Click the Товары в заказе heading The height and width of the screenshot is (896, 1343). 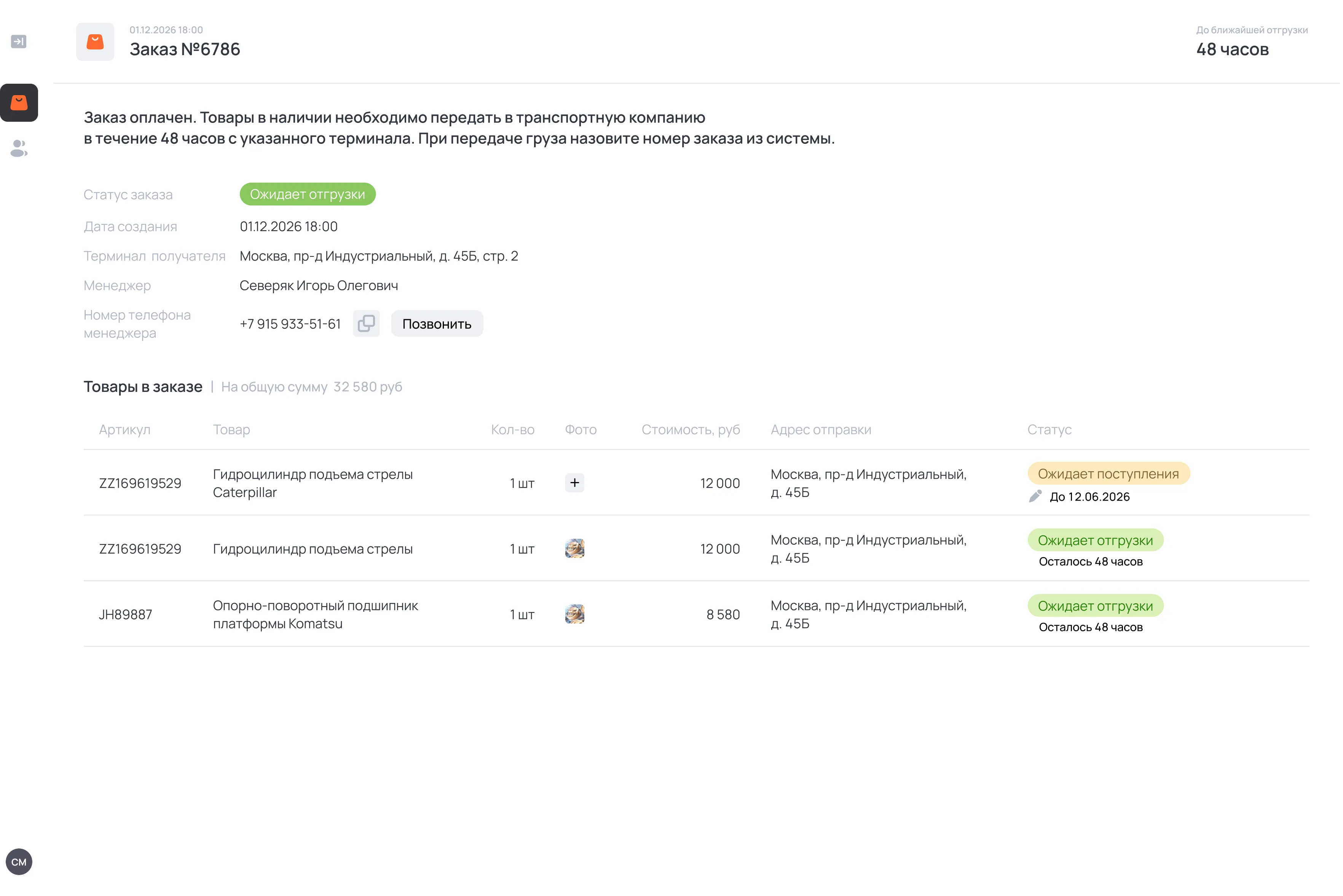[143, 387]
